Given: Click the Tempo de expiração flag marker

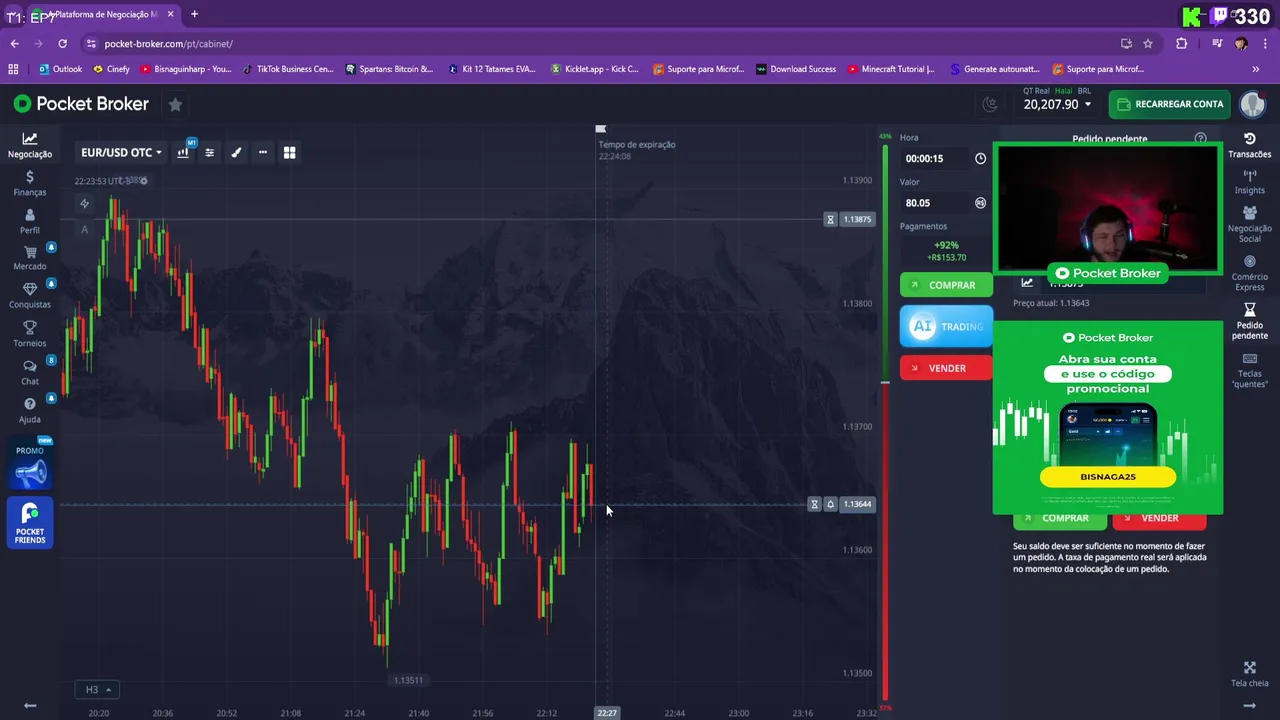Looking at the screenshot, I should (x=600, y=129).
